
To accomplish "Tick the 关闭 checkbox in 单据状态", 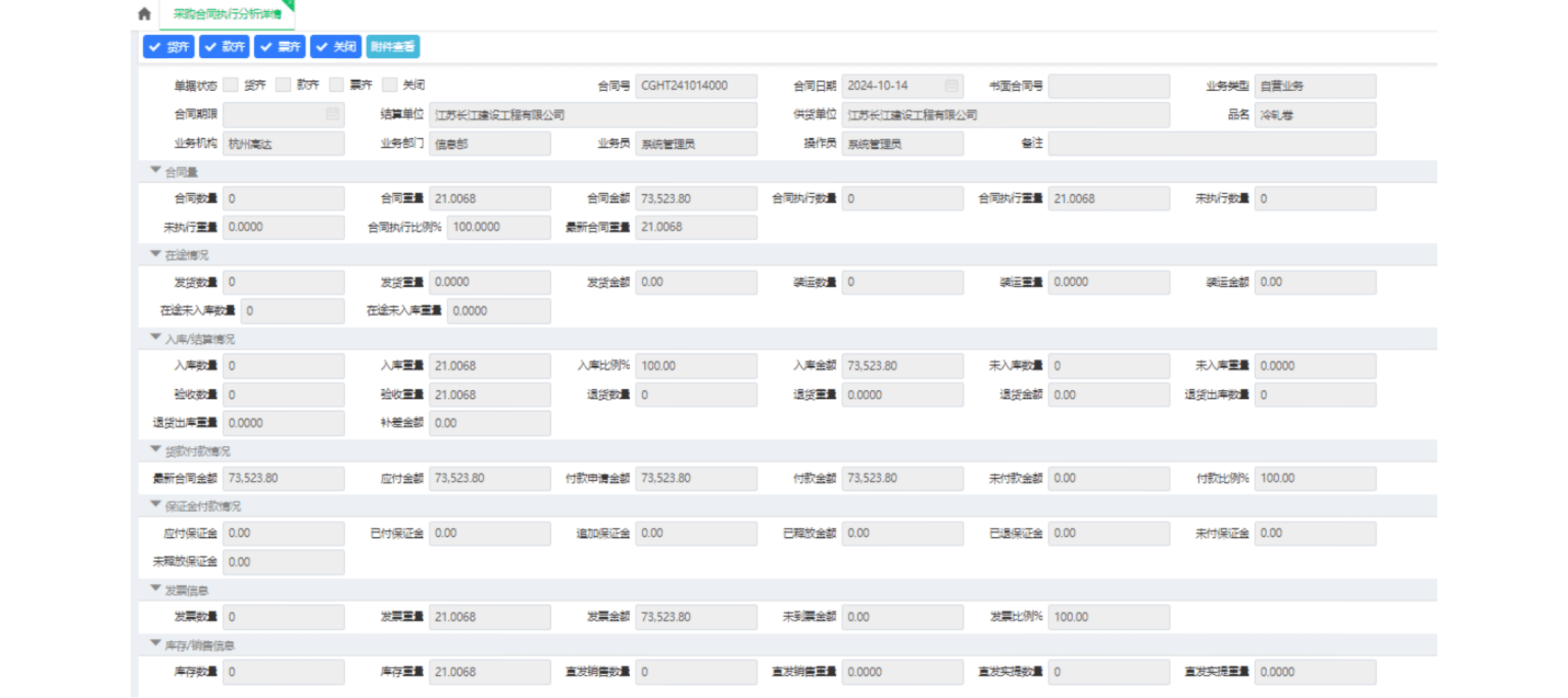I will pyautogui.click(x=390, y=85).
